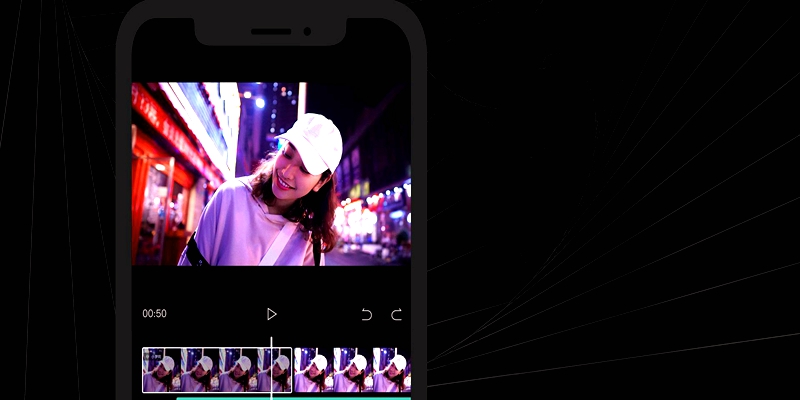Tap the video preview of the woman

(270, 174)
